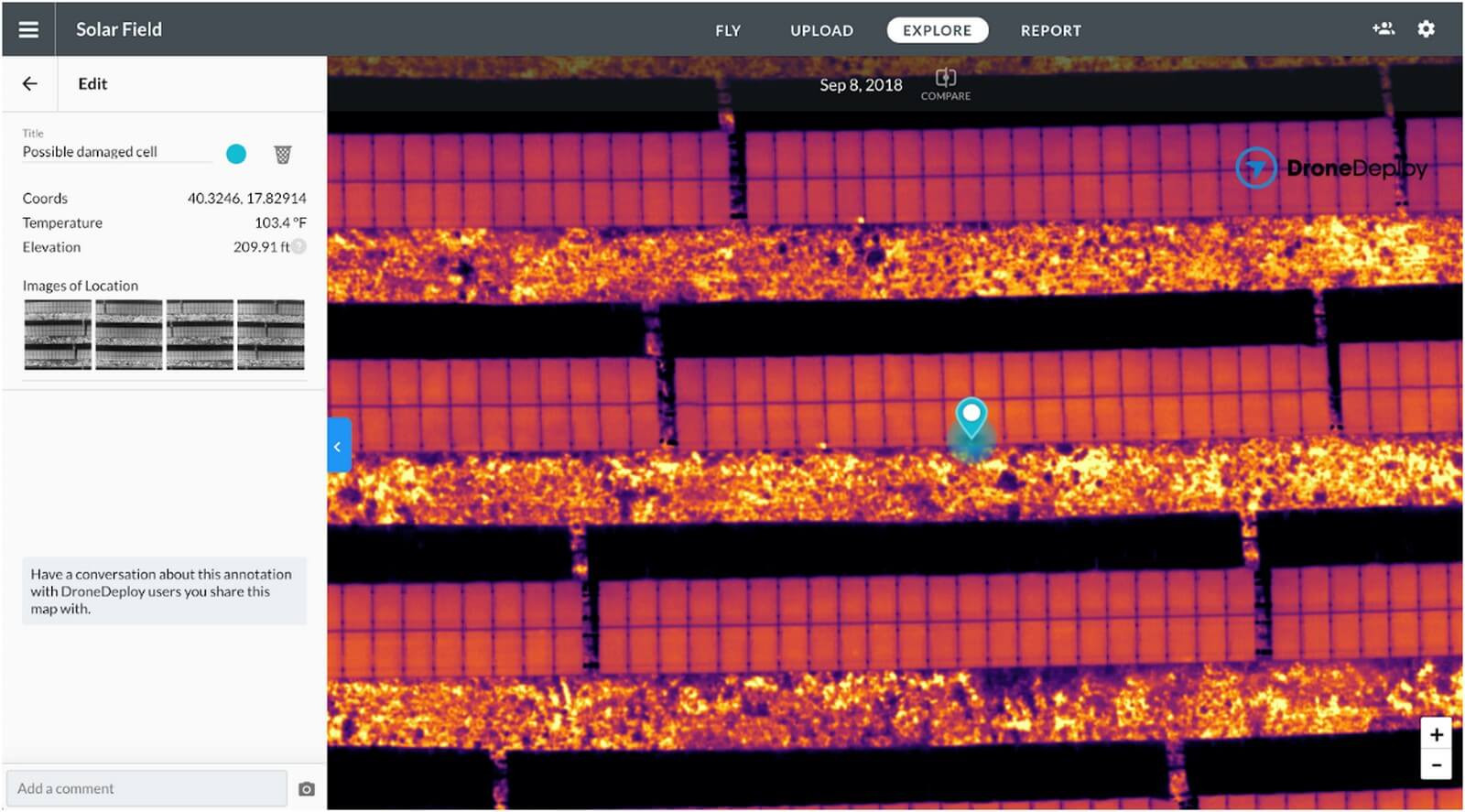Switch to the Upload tab

(x=821, y=30)
